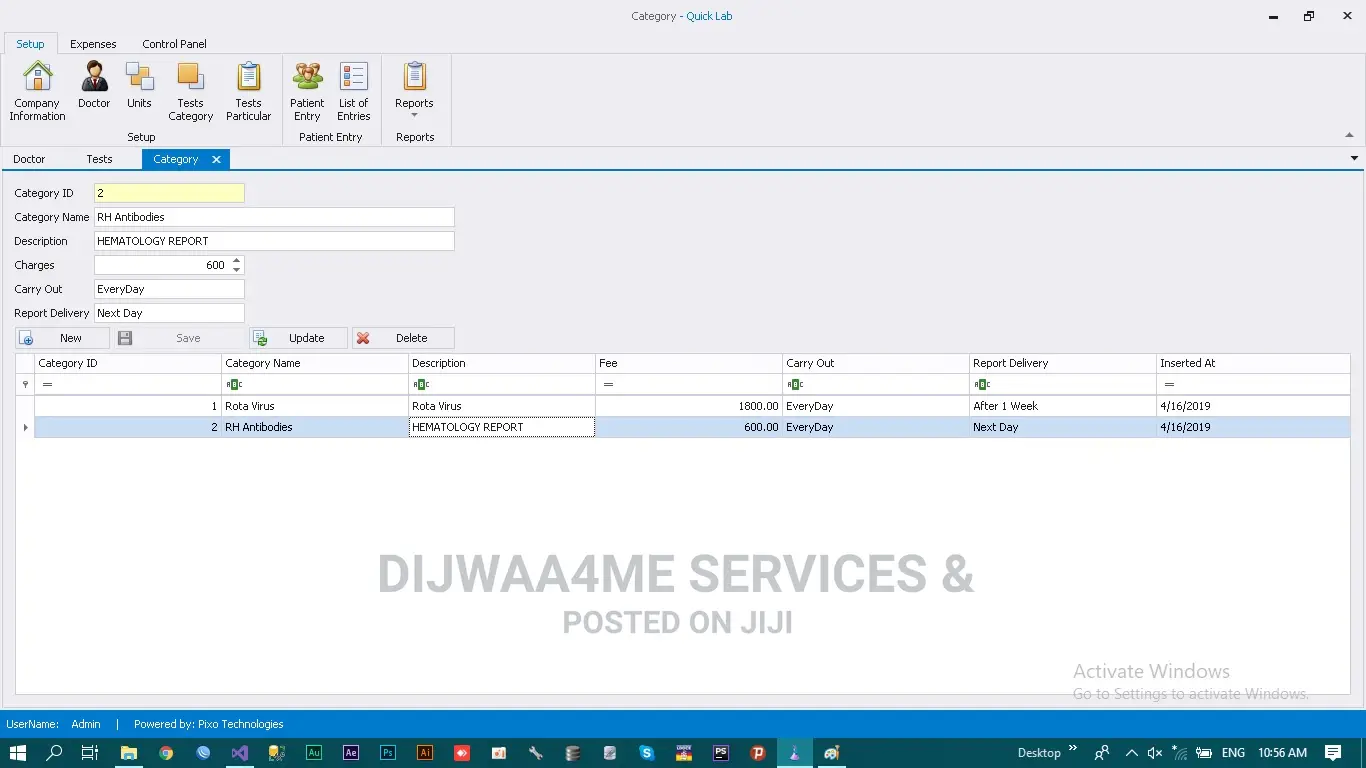
Task: Click the HEMATOLOGY REPORT grid cell
Action: coord(502,427)
